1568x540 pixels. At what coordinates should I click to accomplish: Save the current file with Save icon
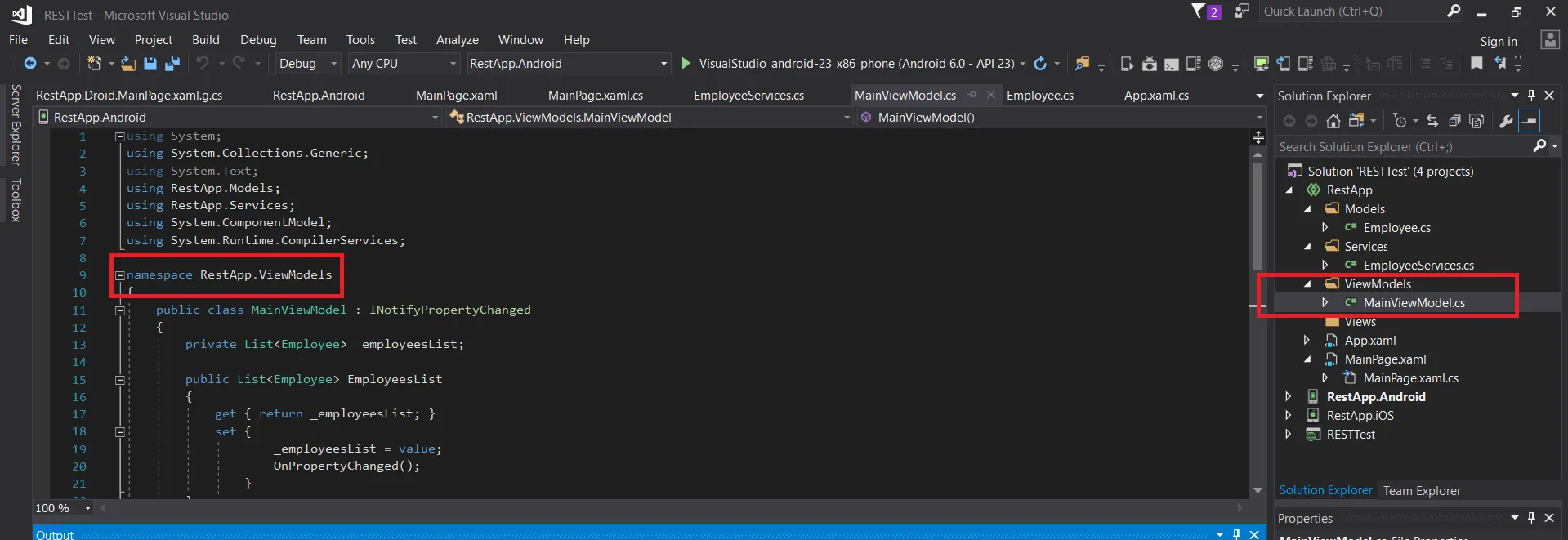coord(150,63)
